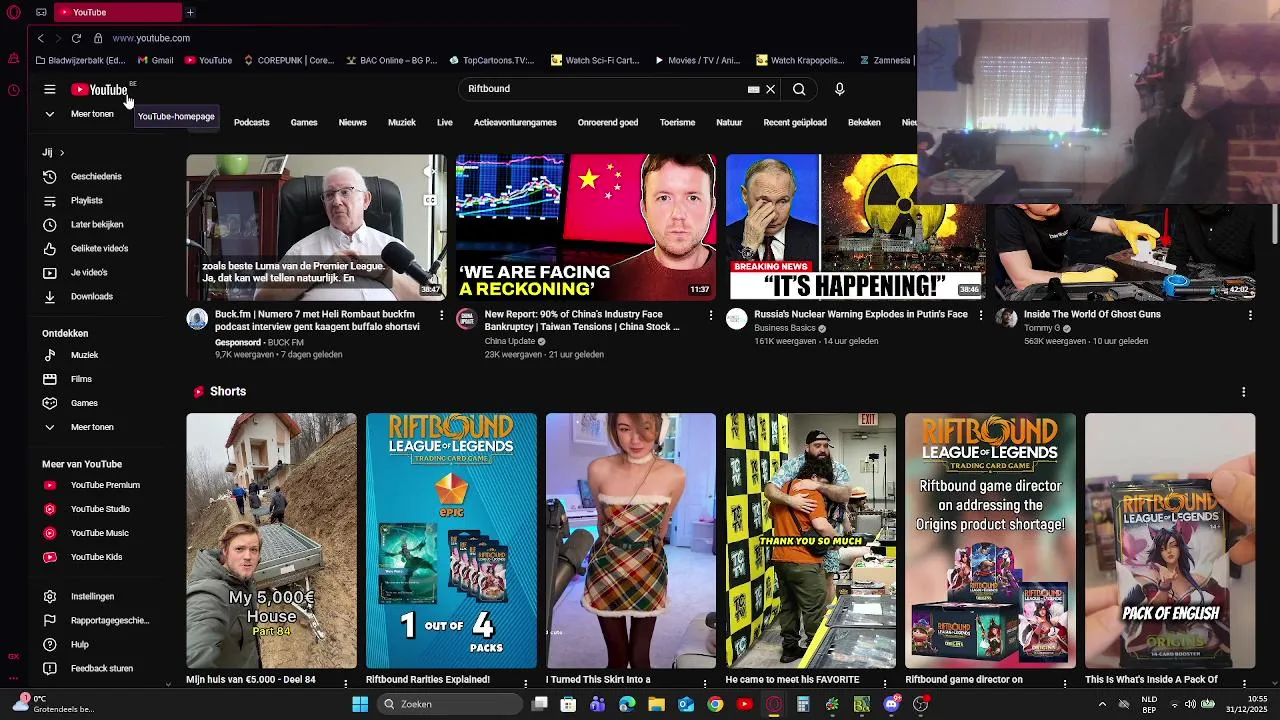This screenshot has width=1280, height=720.
Task: Open new browser tab with plus button
Action: pos(190,12)
